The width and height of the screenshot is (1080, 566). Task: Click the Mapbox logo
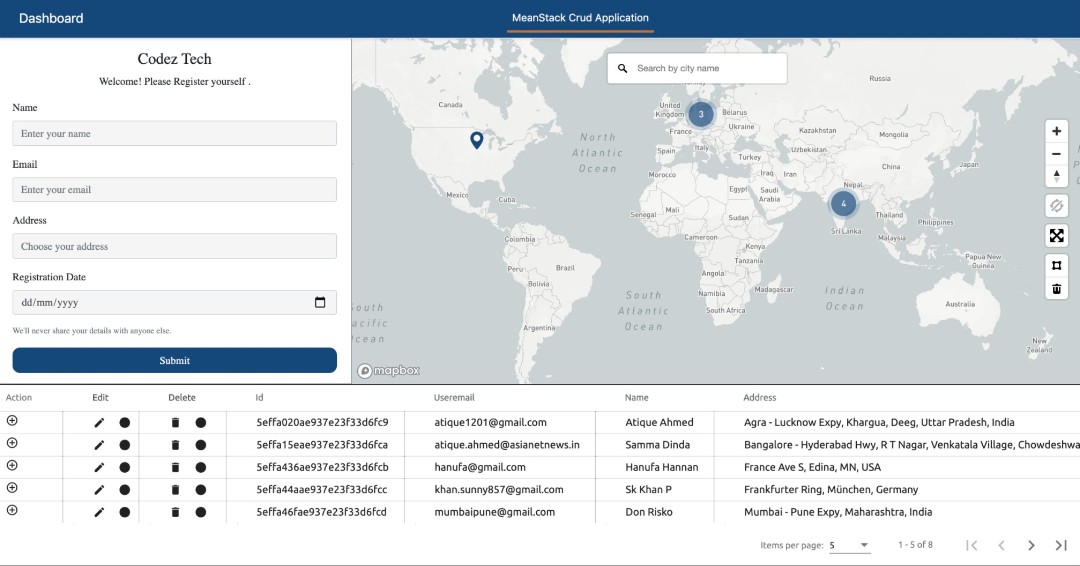tap(388, 370)
